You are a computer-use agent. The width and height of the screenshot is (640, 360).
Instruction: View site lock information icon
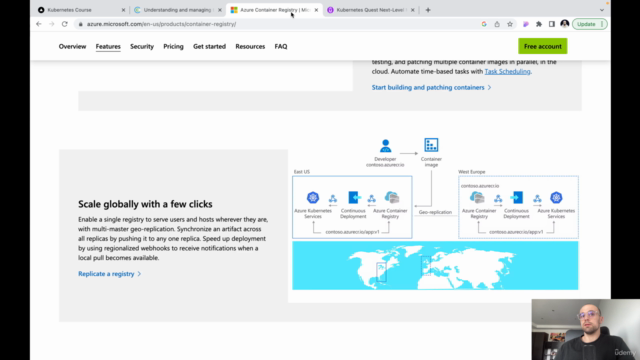point(80,24)
